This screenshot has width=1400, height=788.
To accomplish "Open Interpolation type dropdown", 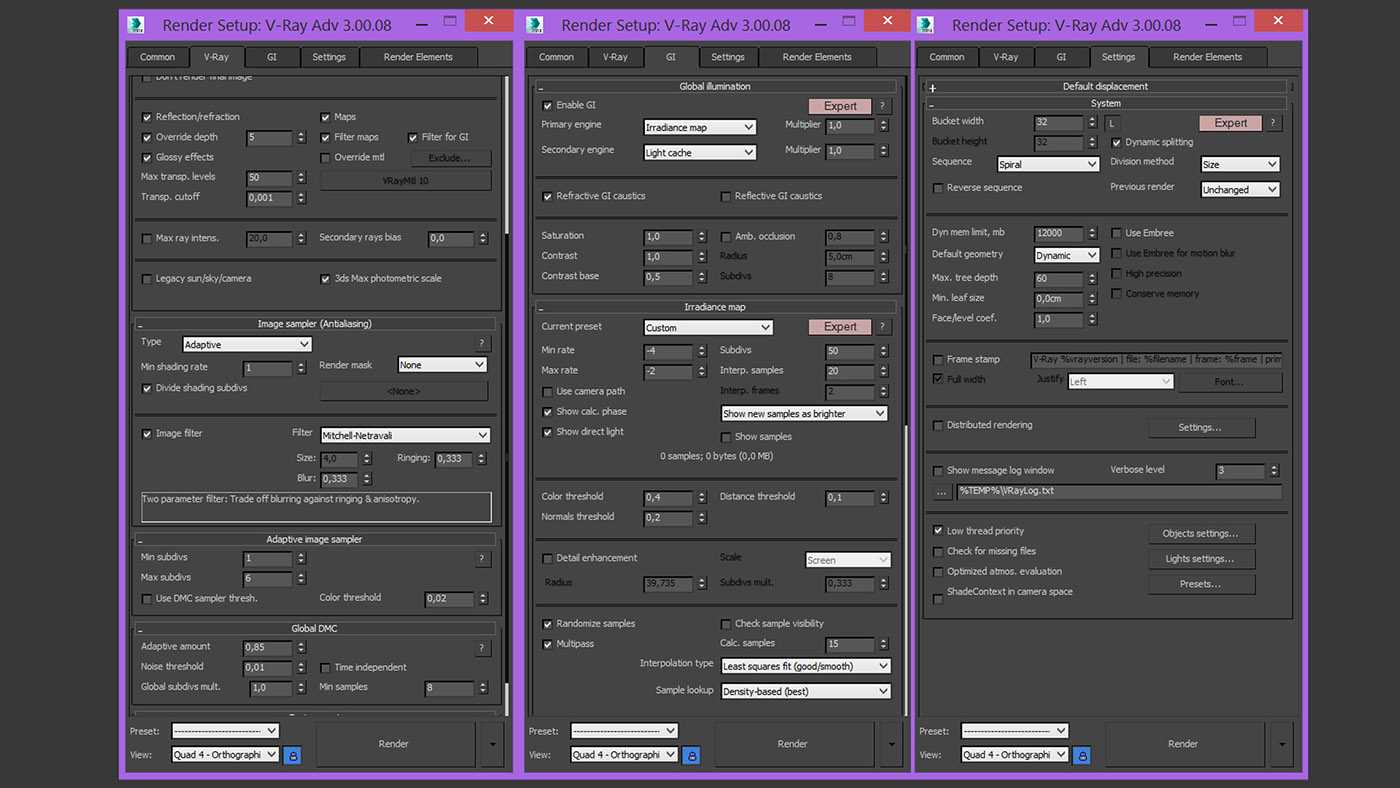I will pyautogui.click(x=805, y=666).
